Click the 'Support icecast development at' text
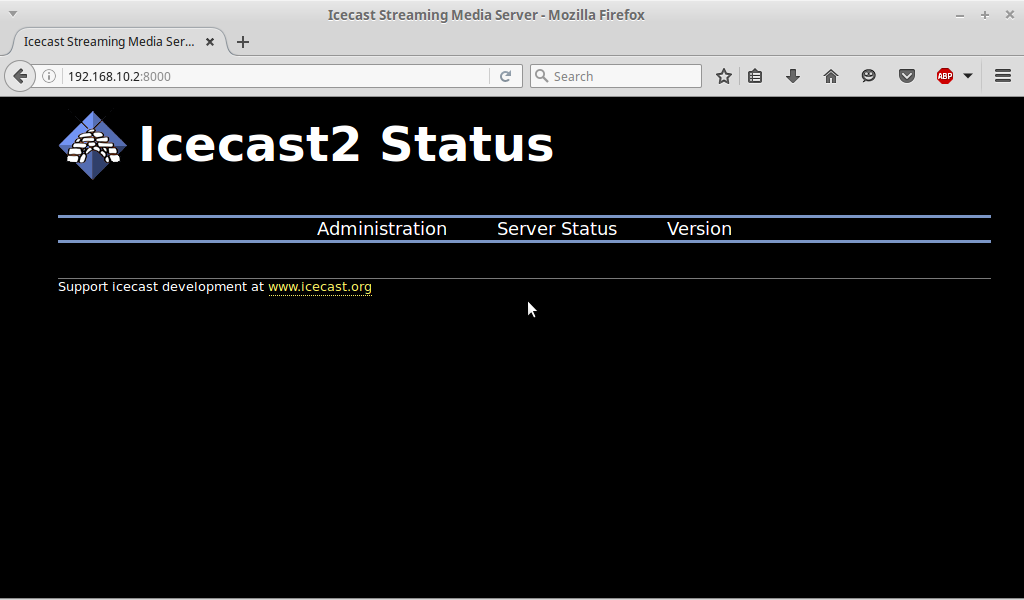 (x=161, y=287)
